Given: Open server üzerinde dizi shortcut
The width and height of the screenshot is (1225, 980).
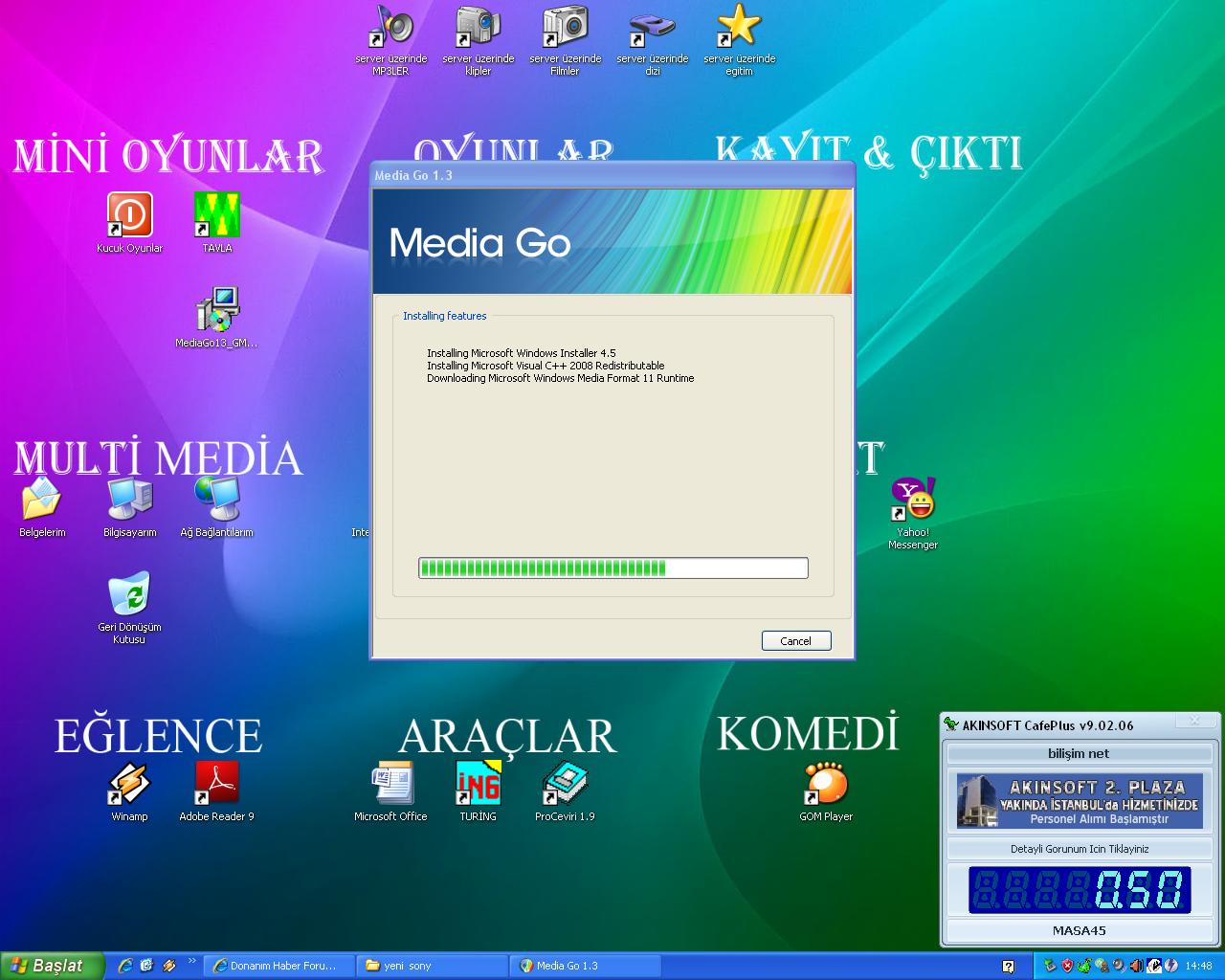Looking at the screenshot, I should coord(652,39).
